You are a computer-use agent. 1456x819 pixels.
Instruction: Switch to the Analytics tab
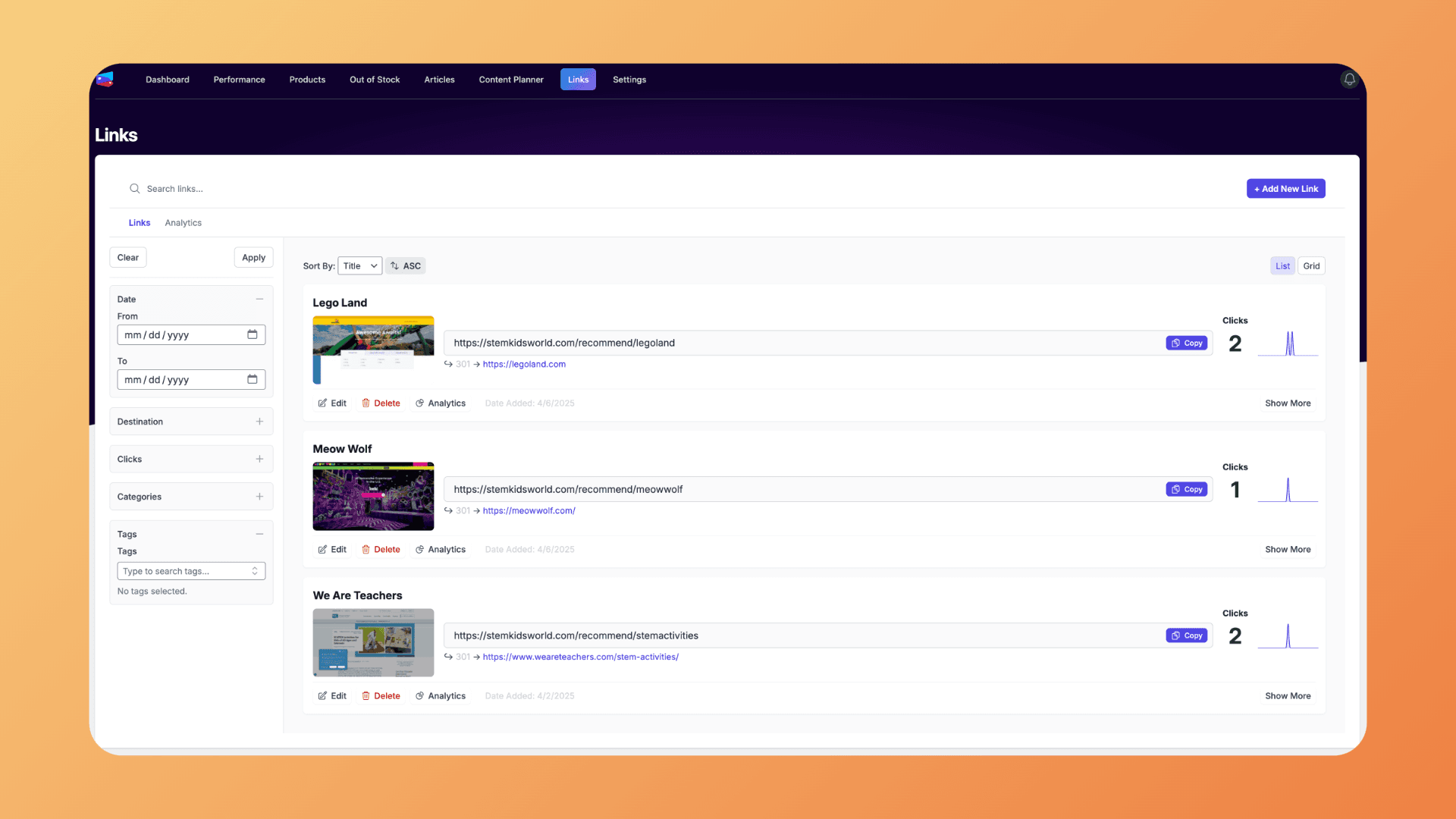183,222
